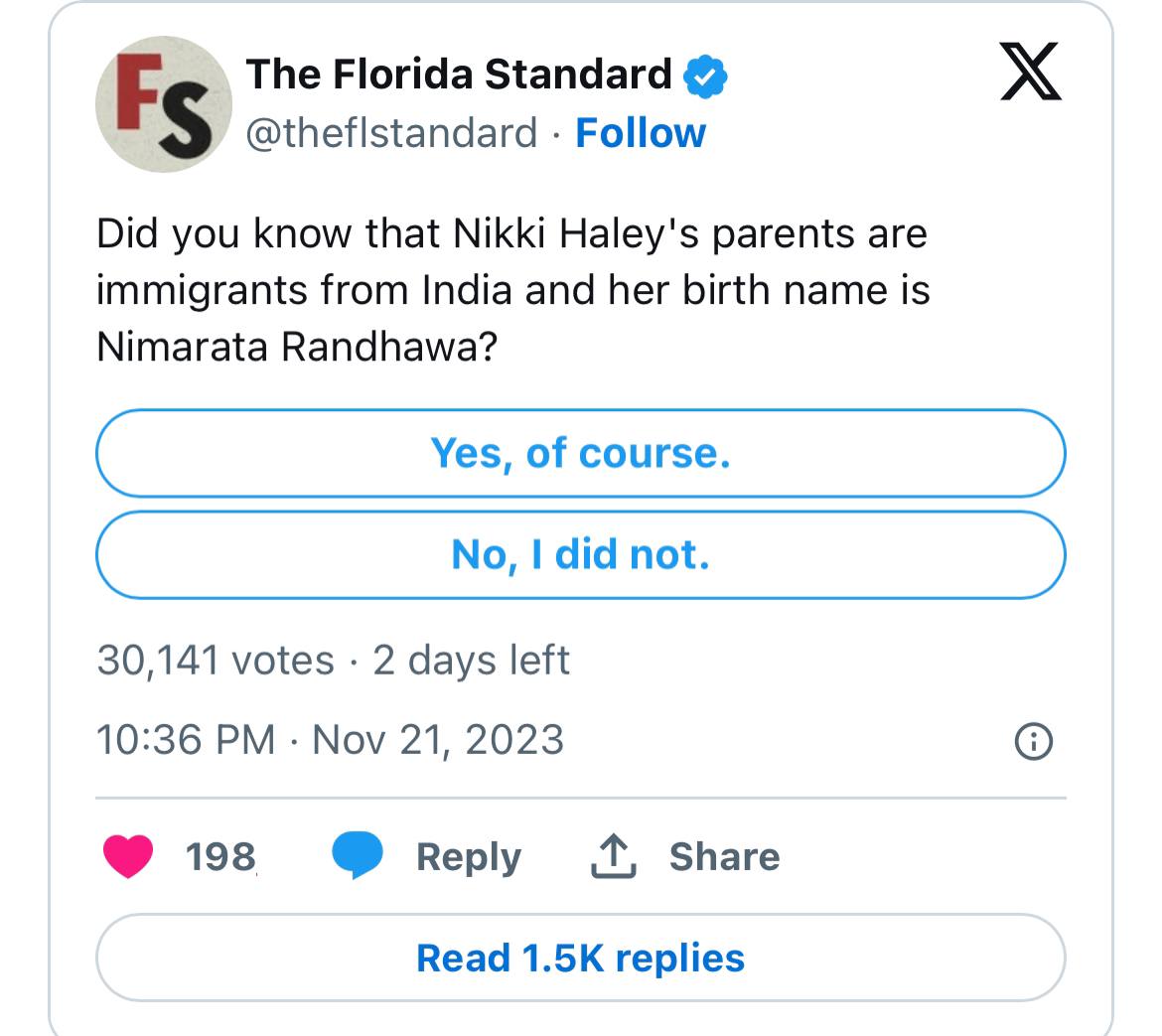
Task: Click the 30,141 votes count
Action: [216, 661]
